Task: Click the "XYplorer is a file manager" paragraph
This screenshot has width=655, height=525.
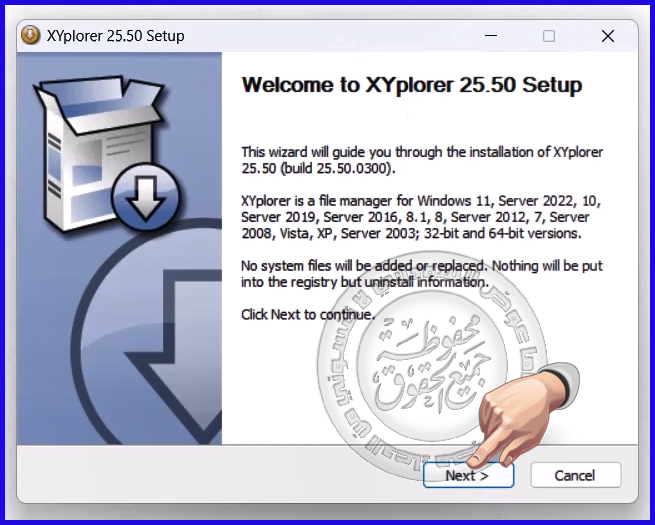Action: click(420, 217)
